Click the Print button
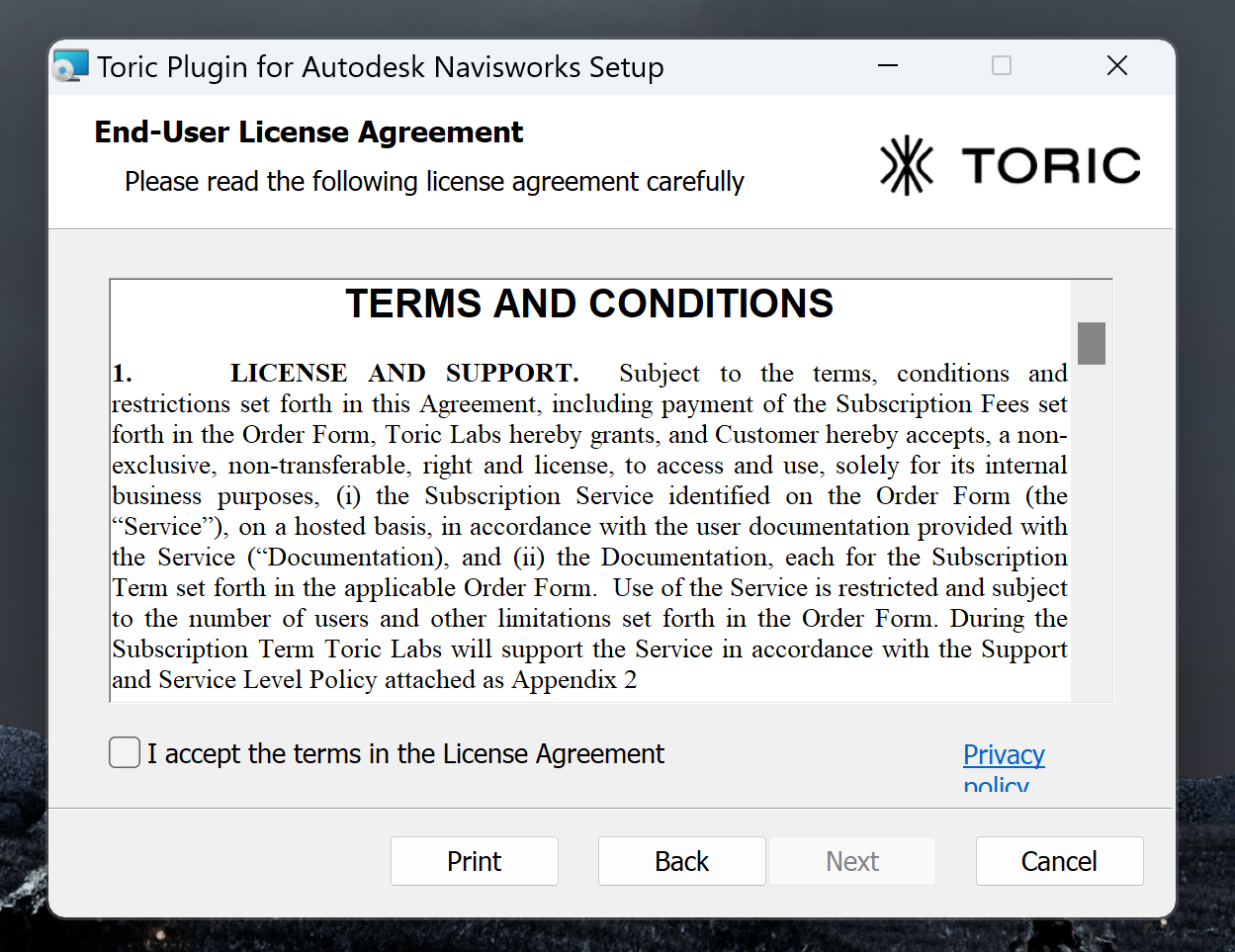The height and width of the screenshot is (952, 1235). pyautogui.click(x=475, y=861)
